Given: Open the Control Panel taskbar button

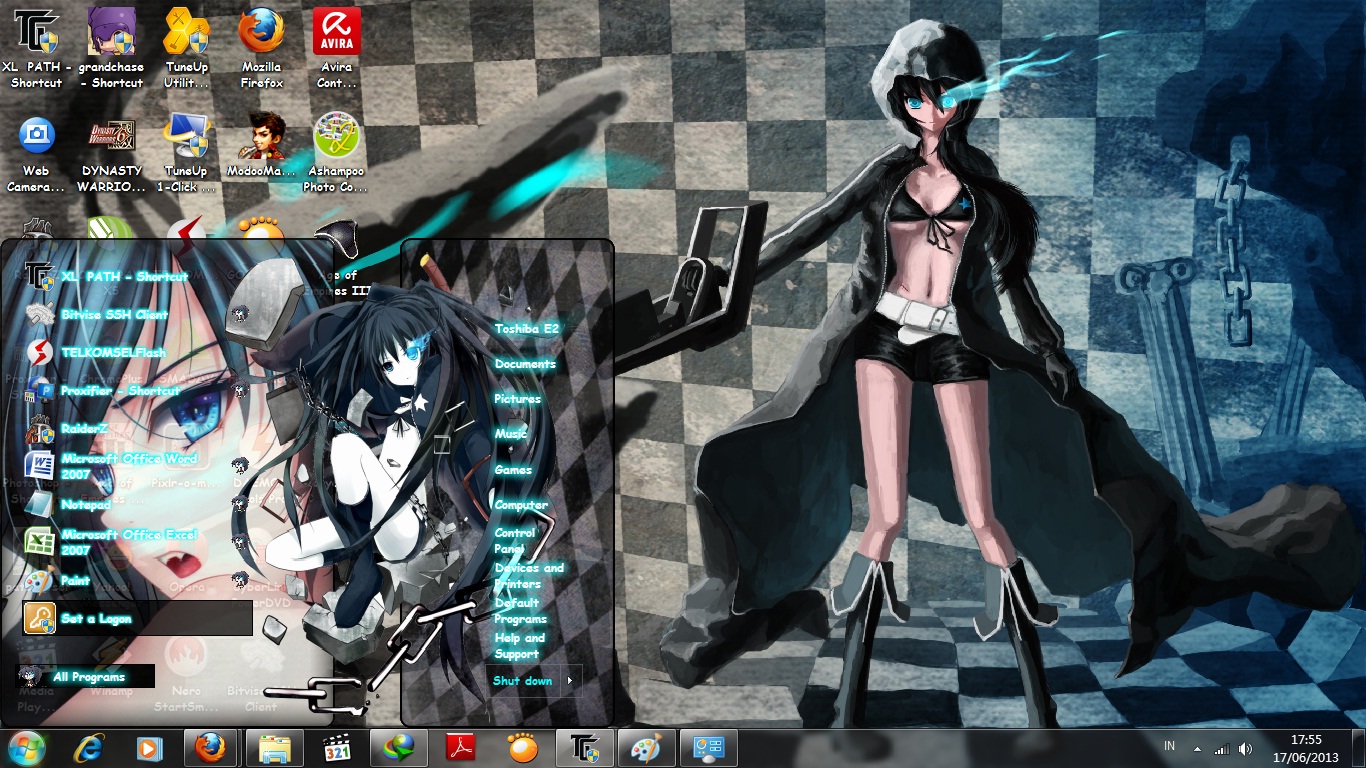Looking at the screenshot, I should coord(708,747).
